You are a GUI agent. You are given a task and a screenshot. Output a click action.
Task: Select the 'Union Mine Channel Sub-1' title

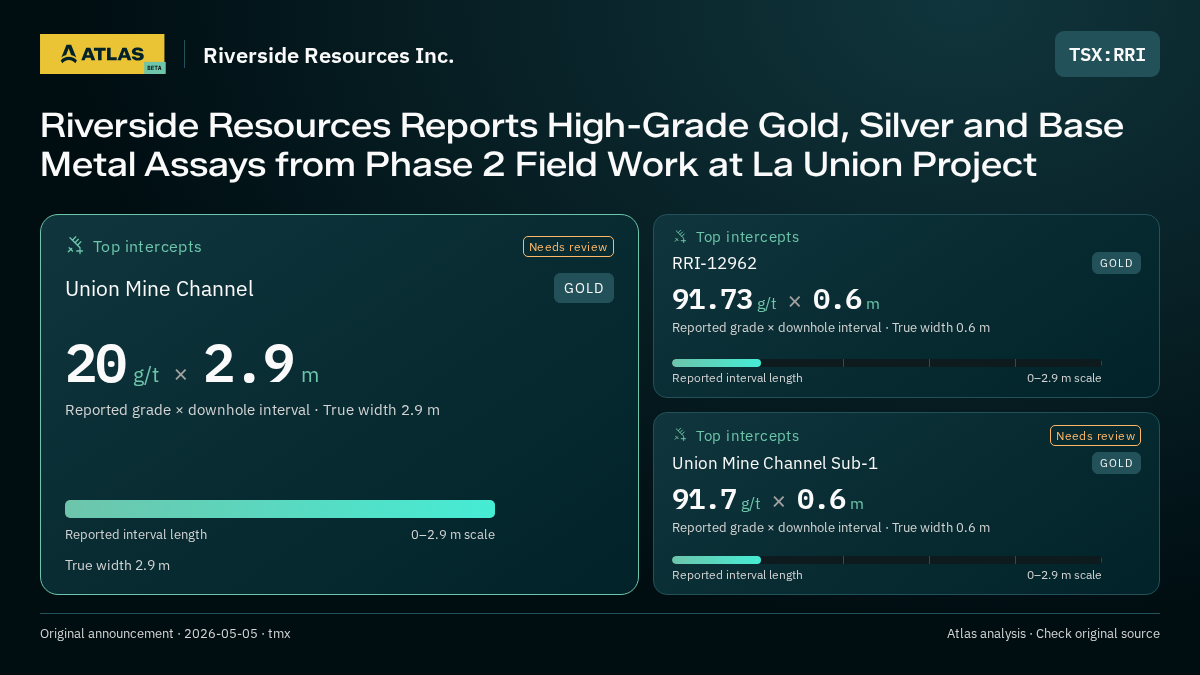pos(775,463)
